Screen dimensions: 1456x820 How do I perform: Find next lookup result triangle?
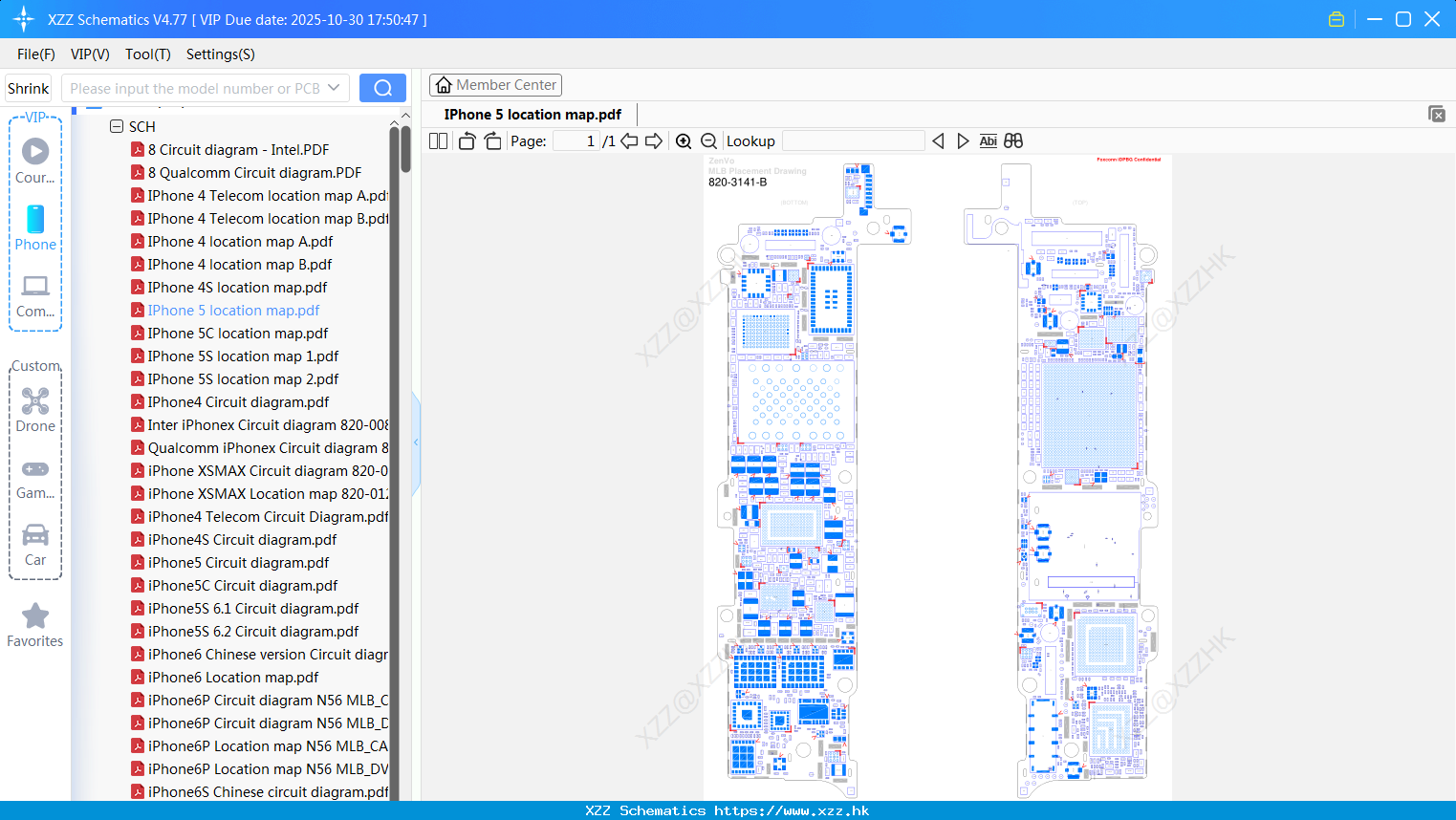963,140
